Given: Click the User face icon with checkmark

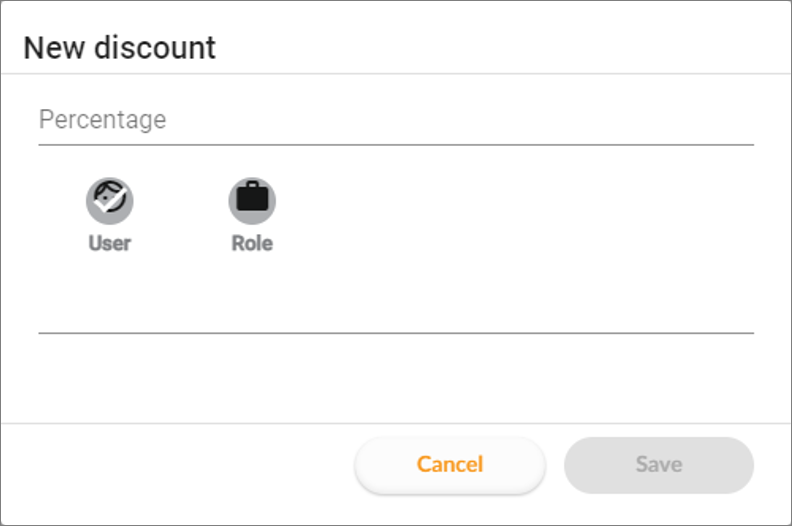Looking at the screenshot, I should pyautogui.click(x=110, y=201).
